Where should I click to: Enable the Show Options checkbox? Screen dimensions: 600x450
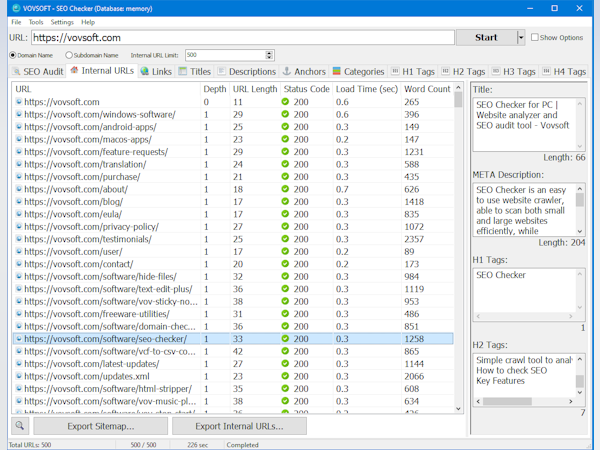535,37
